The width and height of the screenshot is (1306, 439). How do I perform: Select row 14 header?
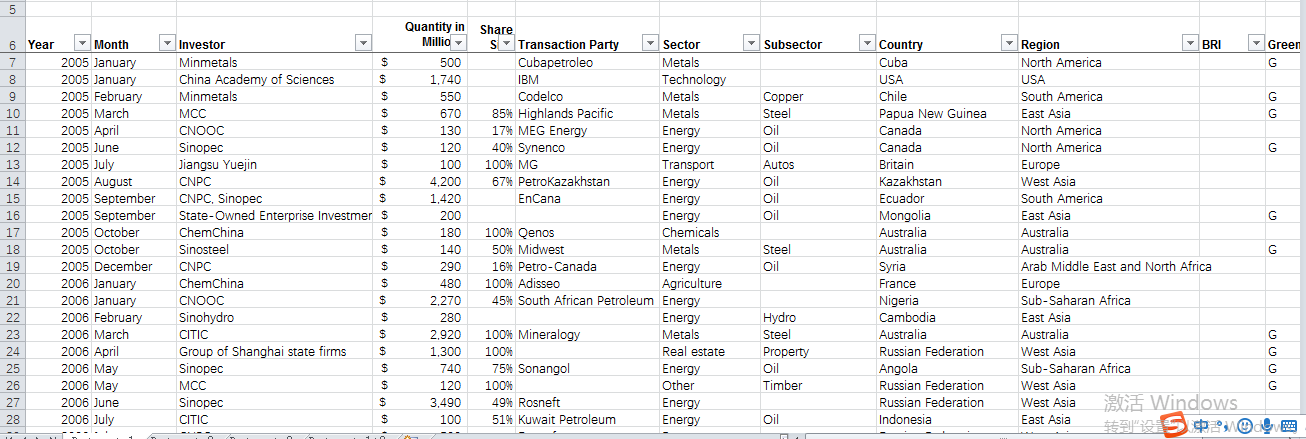(x=12, y=182)
